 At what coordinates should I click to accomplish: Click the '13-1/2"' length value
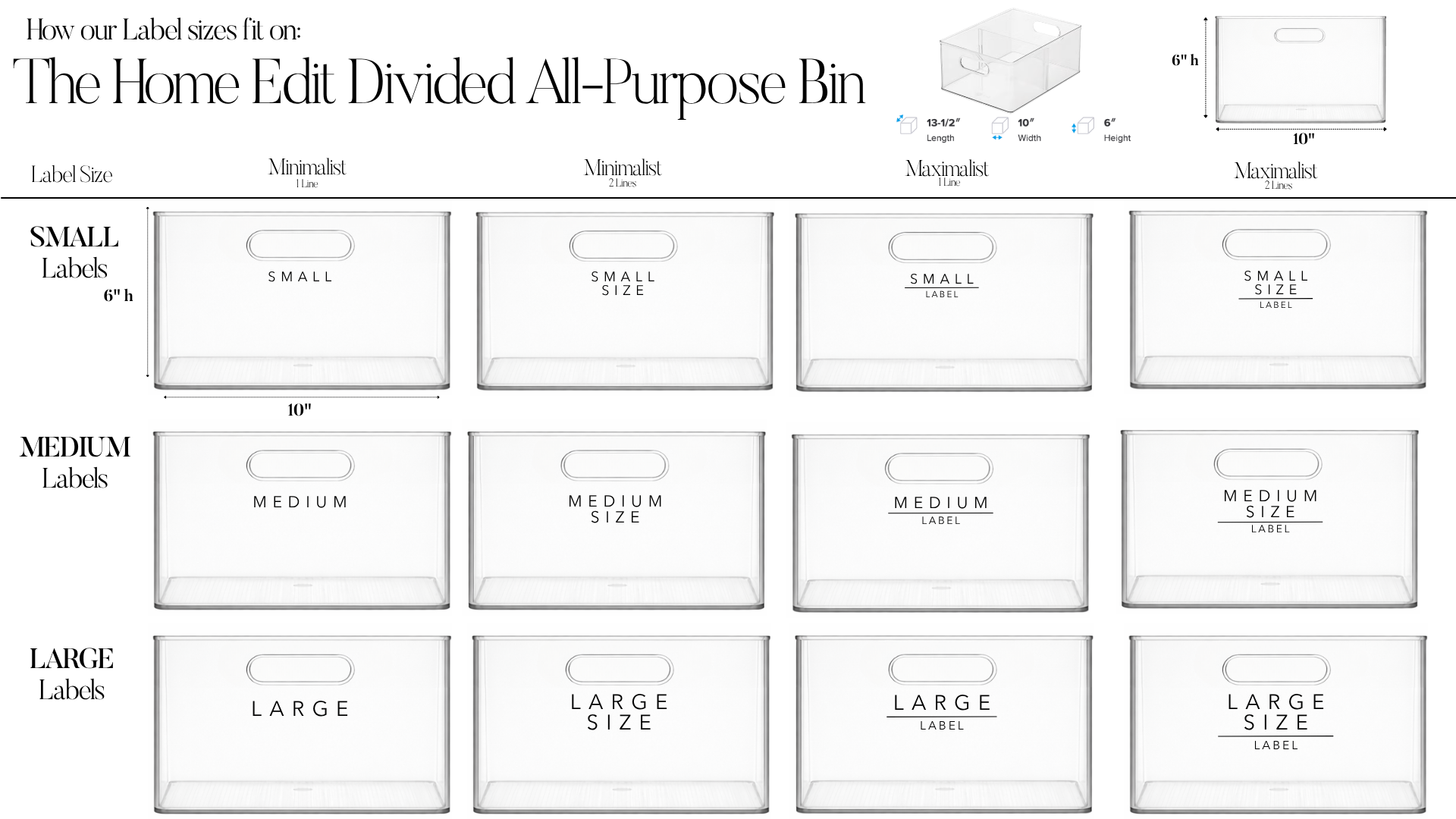click(943, 122)
